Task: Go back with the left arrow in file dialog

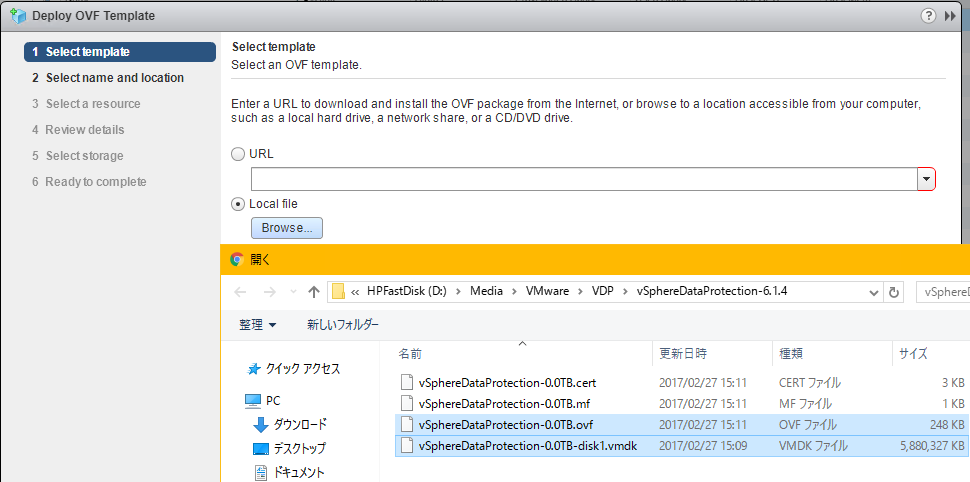Action: coord(240,292)
